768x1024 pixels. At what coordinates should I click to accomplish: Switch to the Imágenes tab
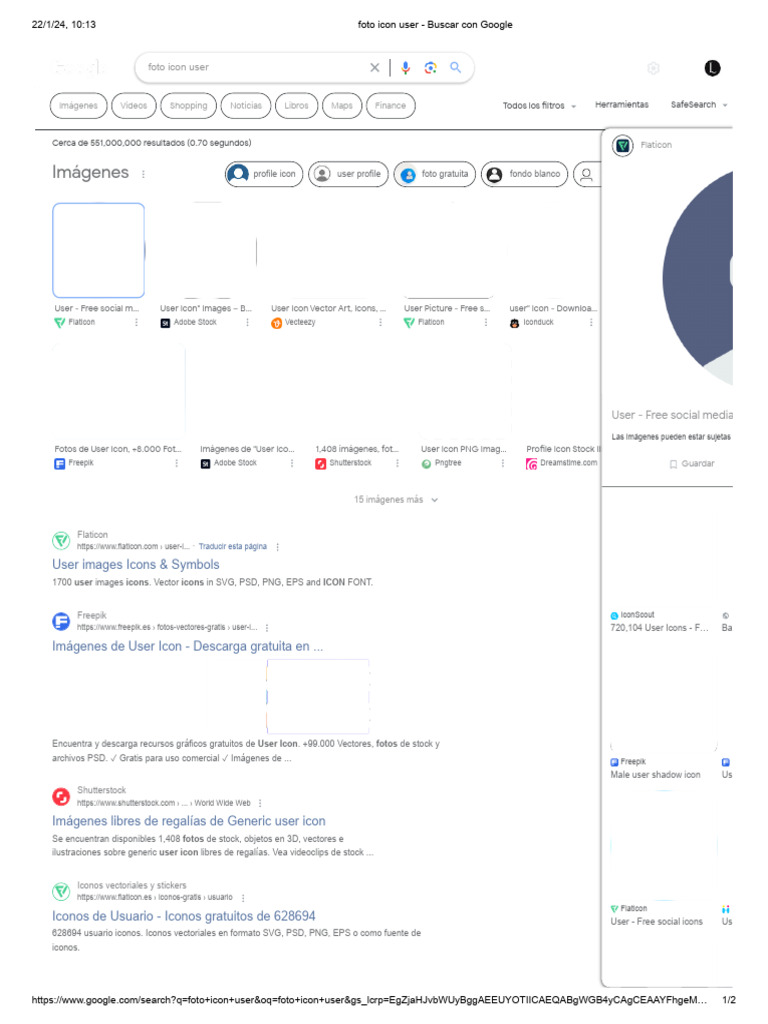click(x=78, y=106)
